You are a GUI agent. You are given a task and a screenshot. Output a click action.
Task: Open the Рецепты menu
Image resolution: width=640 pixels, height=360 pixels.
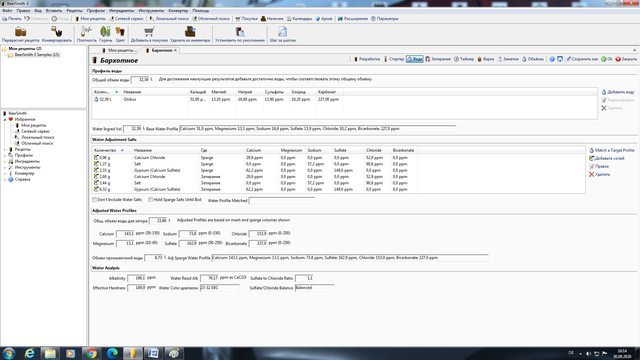pos(74,11)
